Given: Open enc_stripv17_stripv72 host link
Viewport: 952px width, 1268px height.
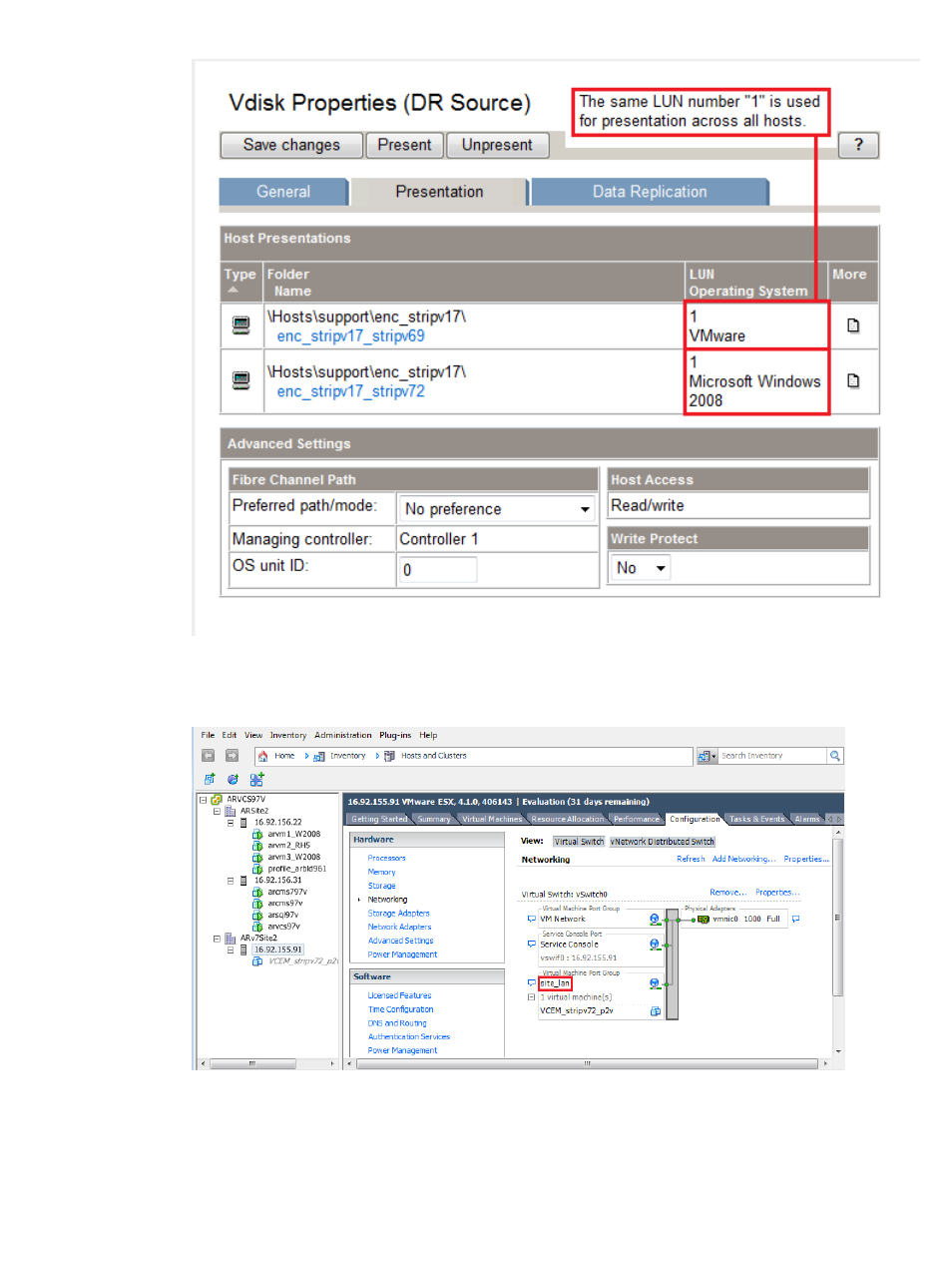Looking at the screenshot, I should 350,391.
